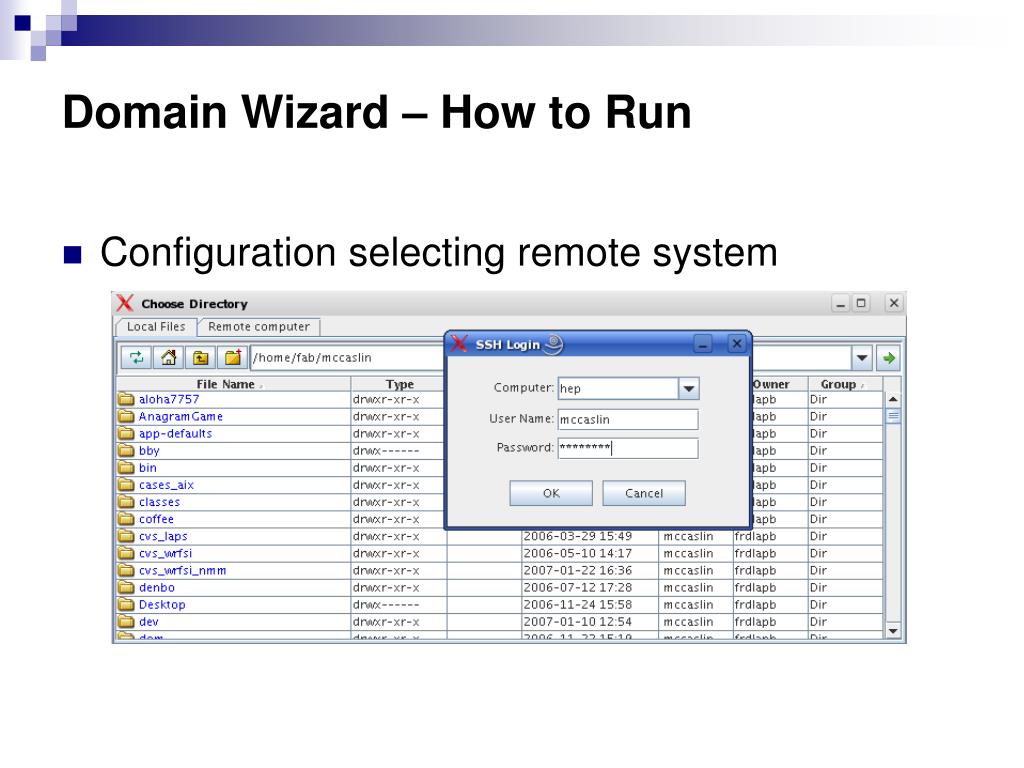Click folder icon beside cvs_laps

[126, 536]
